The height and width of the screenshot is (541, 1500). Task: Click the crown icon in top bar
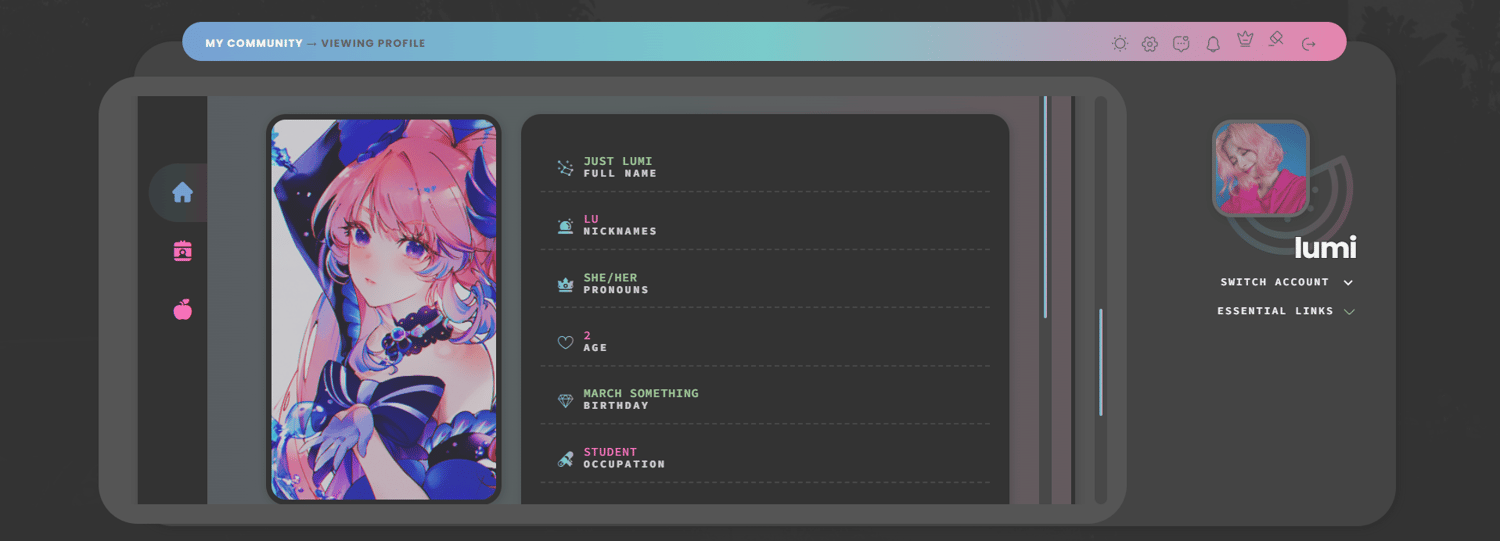(x=1245, y=39)
